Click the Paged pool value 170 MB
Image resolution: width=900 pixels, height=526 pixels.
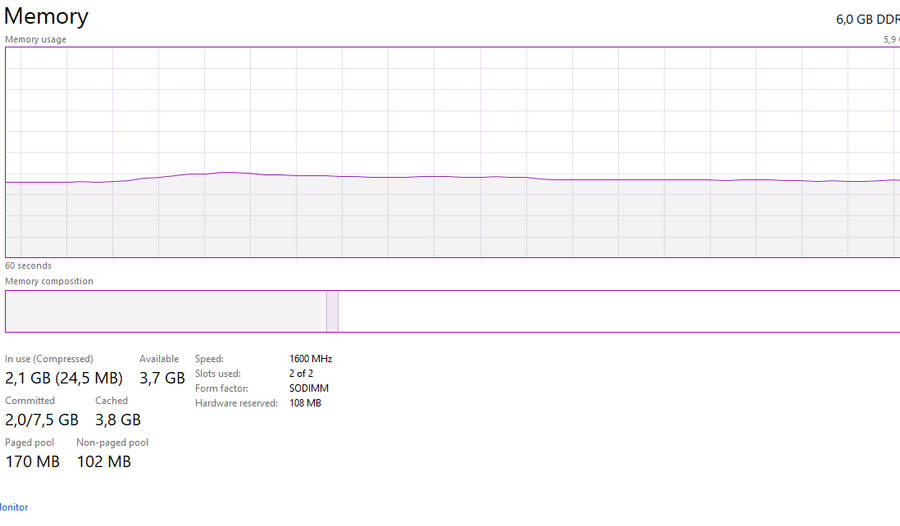(x=32, y=461)
